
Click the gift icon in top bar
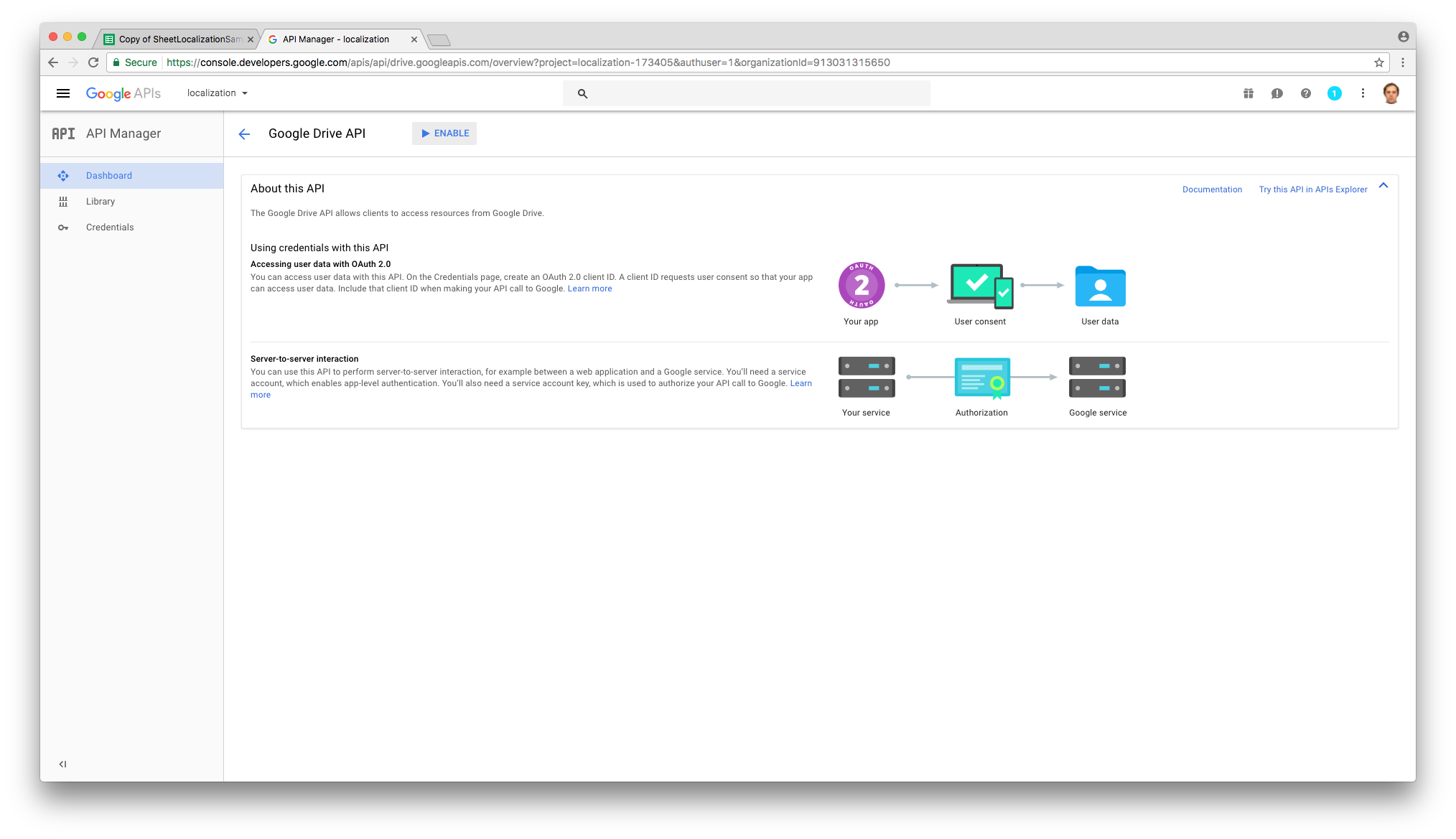point(1249,93)
